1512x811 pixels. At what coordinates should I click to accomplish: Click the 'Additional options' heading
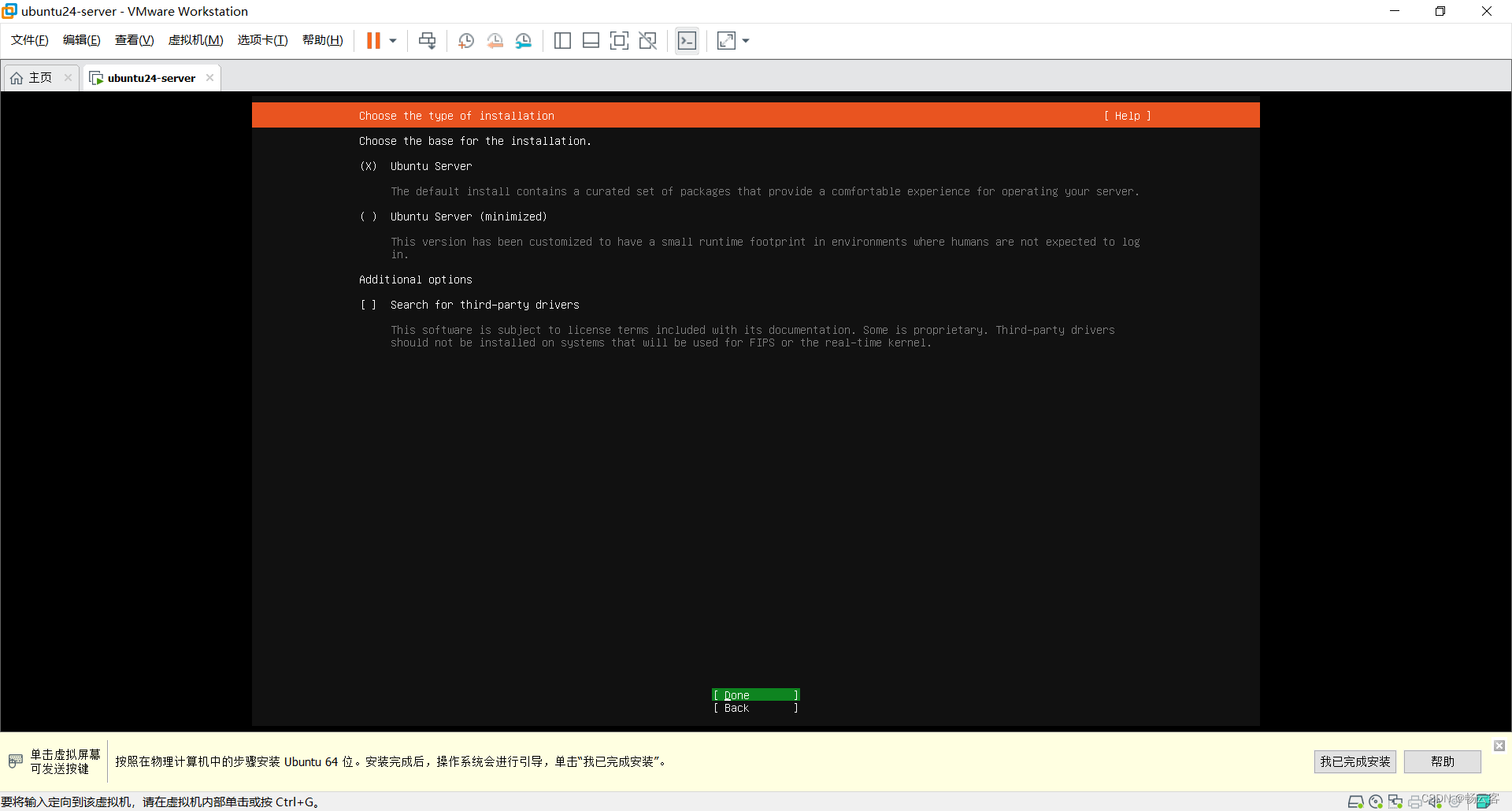[416, 280]
